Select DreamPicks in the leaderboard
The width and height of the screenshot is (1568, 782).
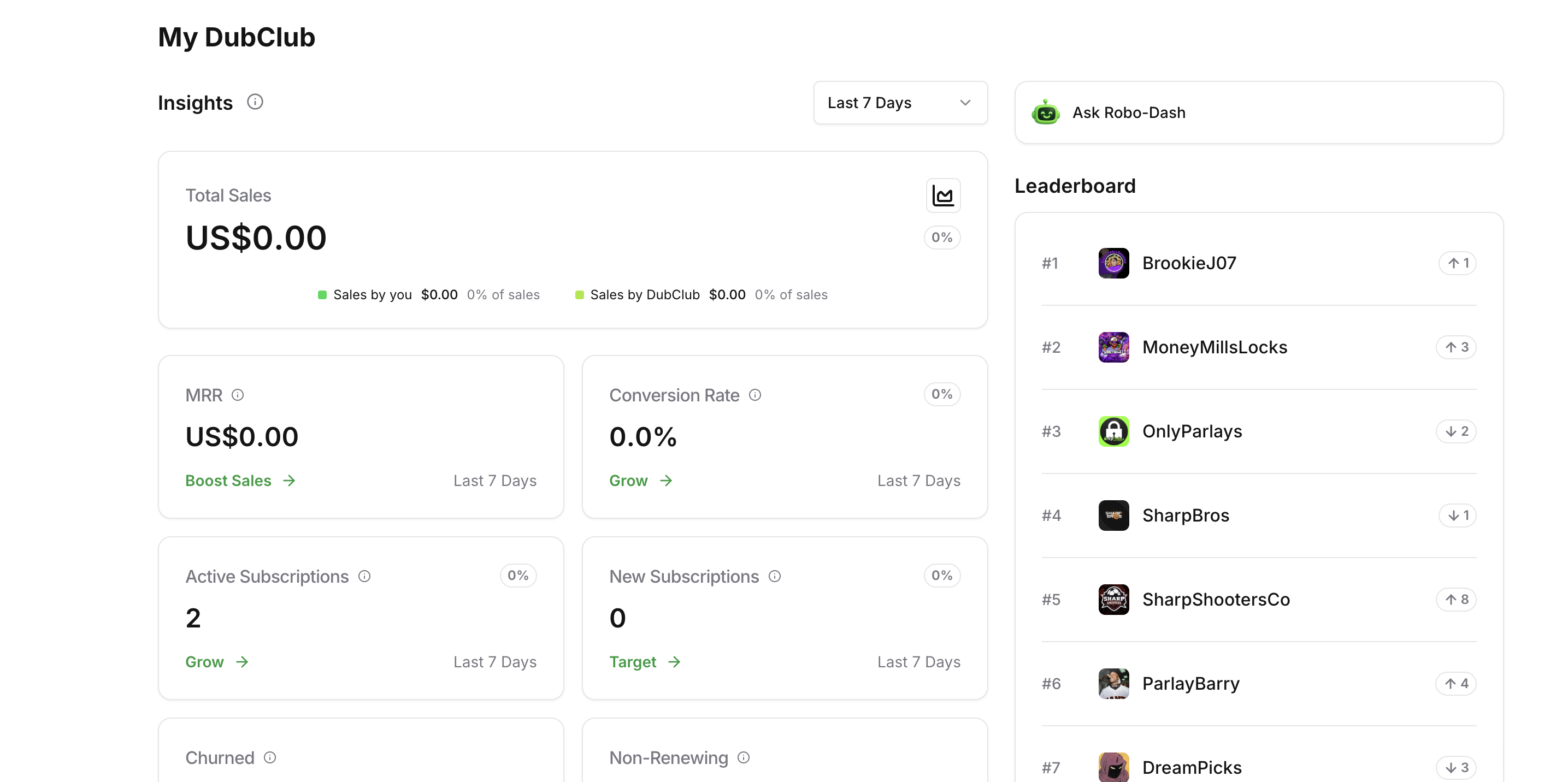click(x=1192, y=767)
